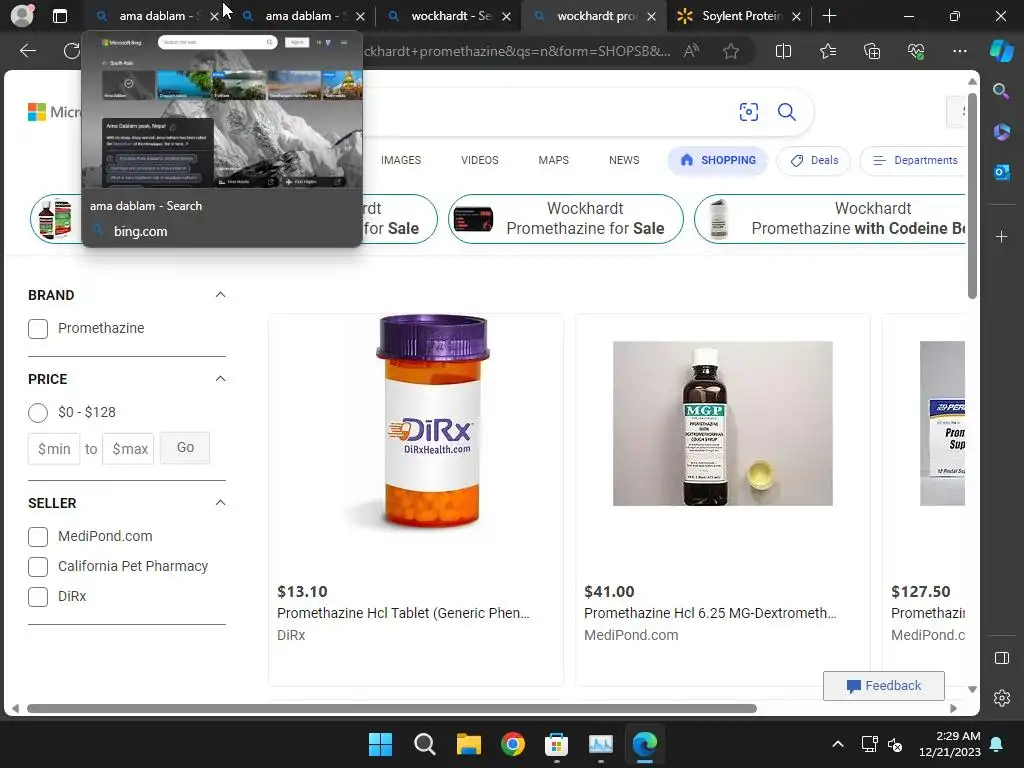Open tab actions menu icon
The width and height of the screenshot is (1024, 768).
(59, 16)
